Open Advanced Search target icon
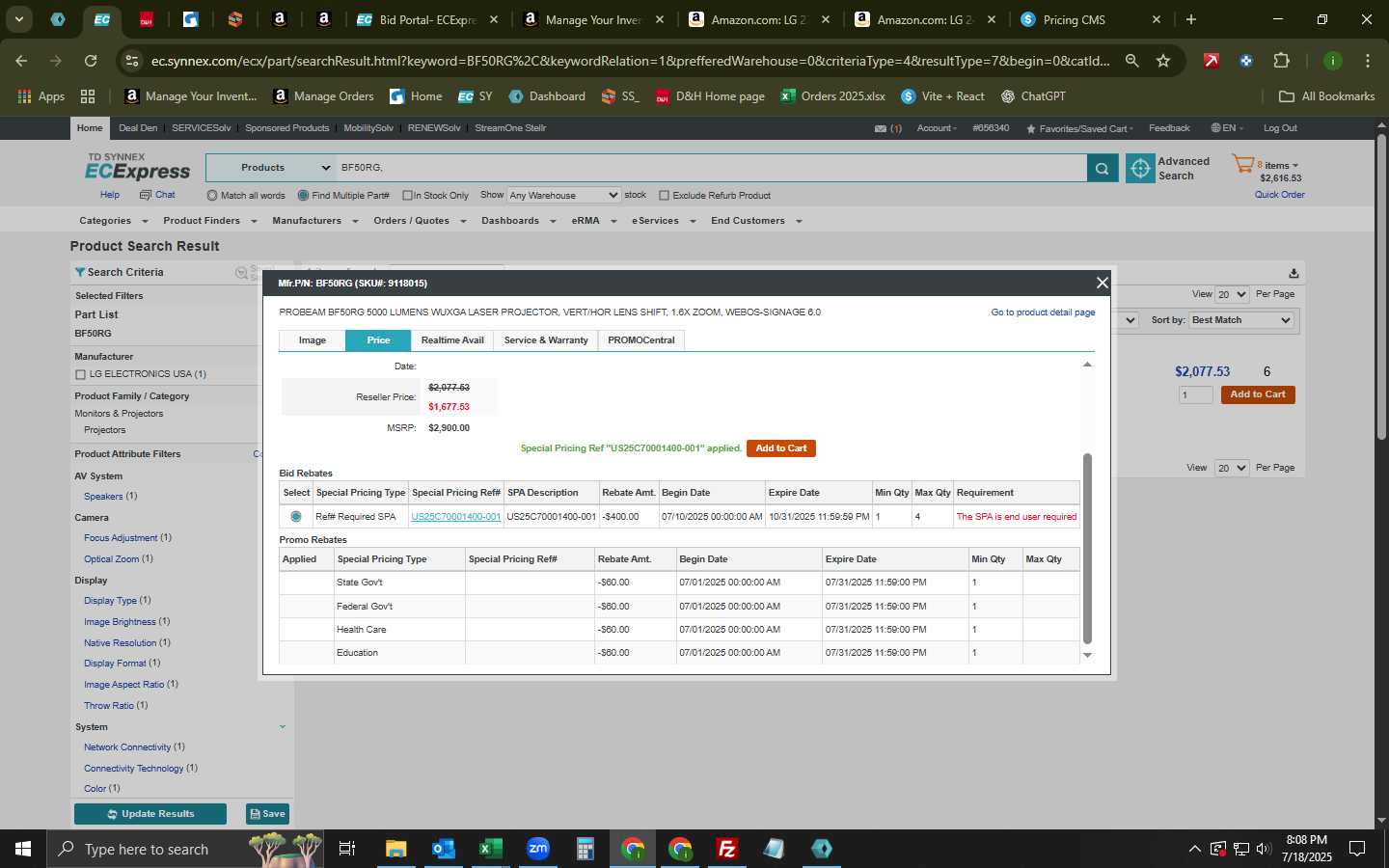This screenshot has width=1389, height=868. (1140, 168)
